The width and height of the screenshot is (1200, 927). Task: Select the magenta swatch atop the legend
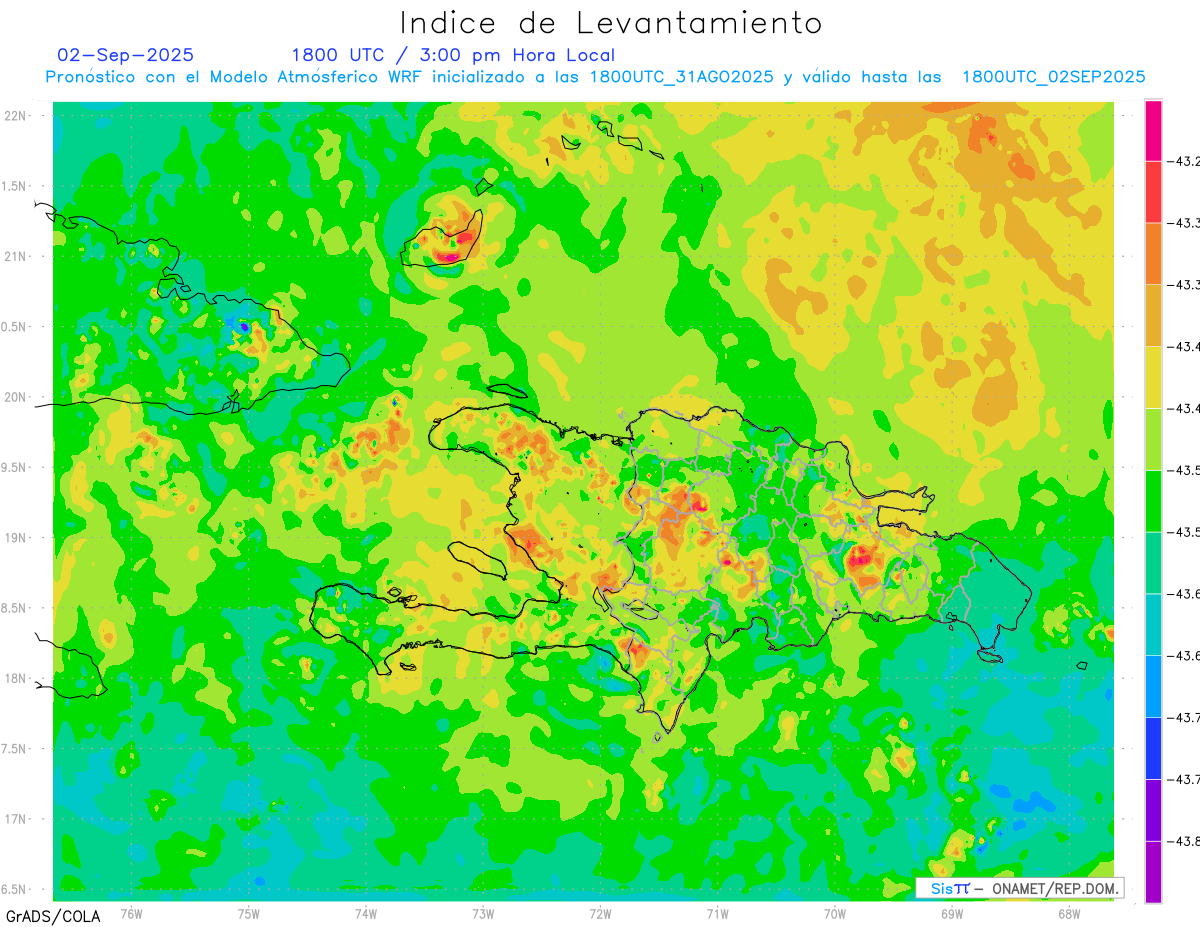point(1153,130)
